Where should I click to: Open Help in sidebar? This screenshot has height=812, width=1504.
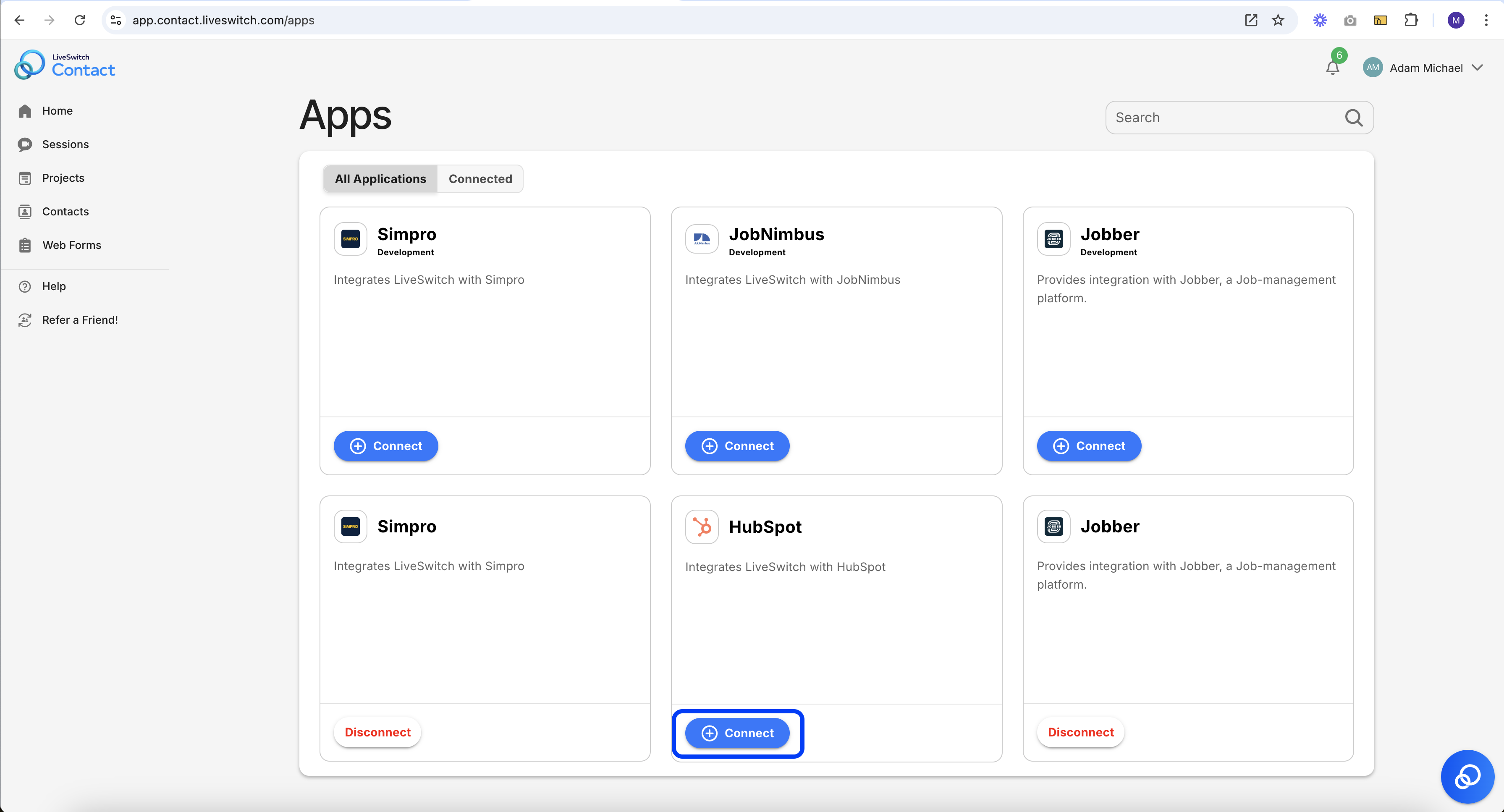54,286
